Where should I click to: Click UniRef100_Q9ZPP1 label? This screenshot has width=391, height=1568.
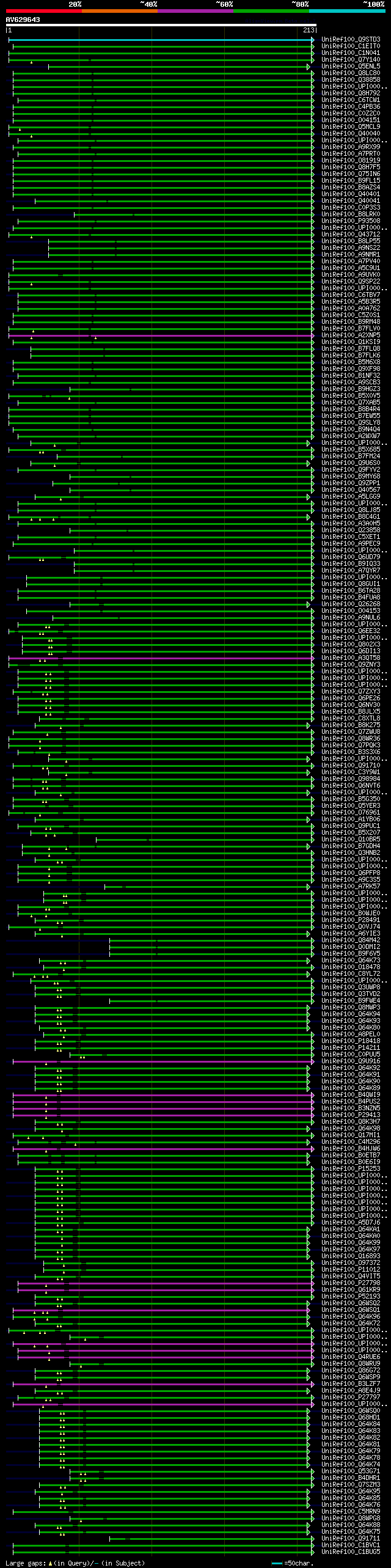click(x=351, y=483)
